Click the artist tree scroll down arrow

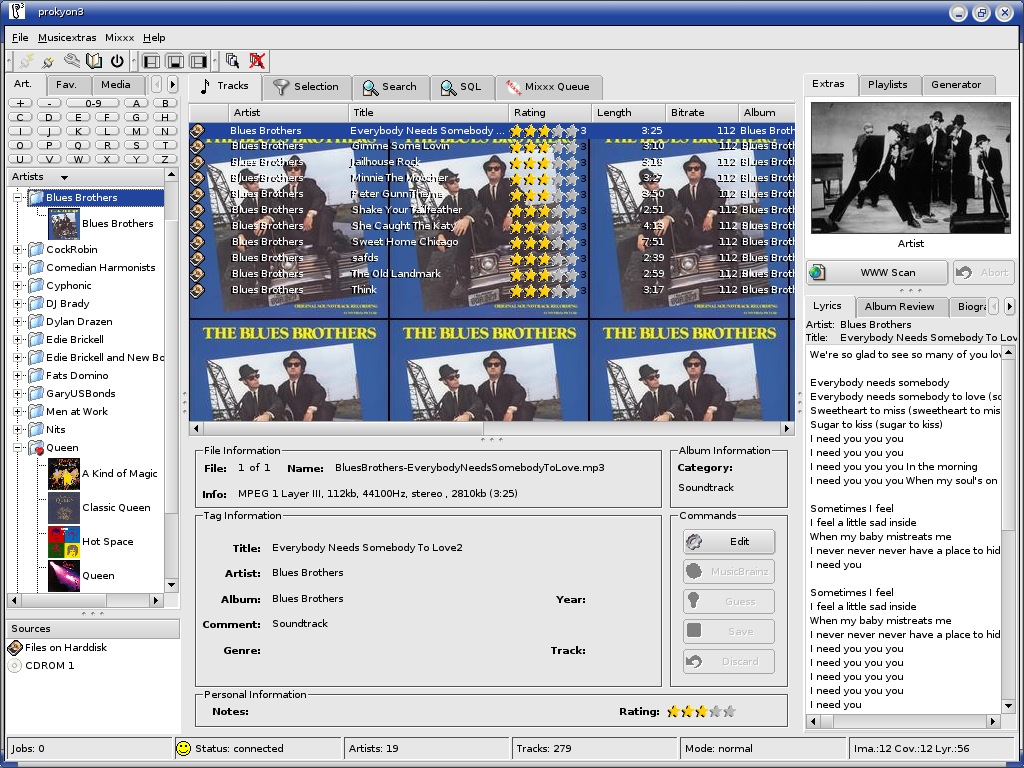tap(171, 585)
